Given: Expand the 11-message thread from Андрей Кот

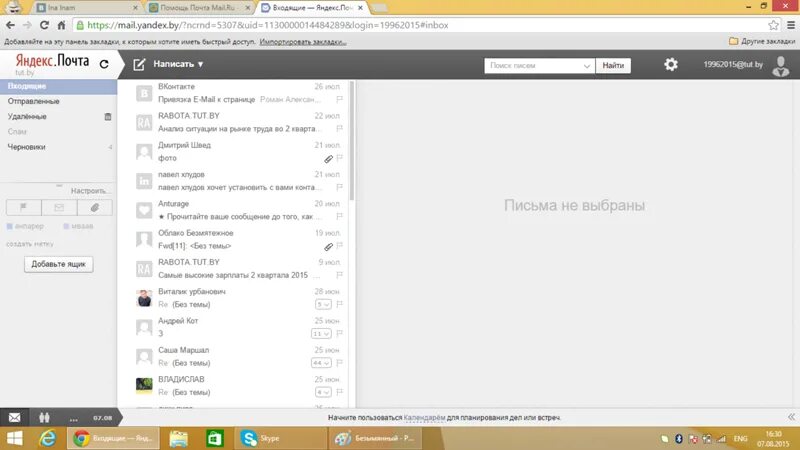Looking at the screenshot, I should (321, 334).
